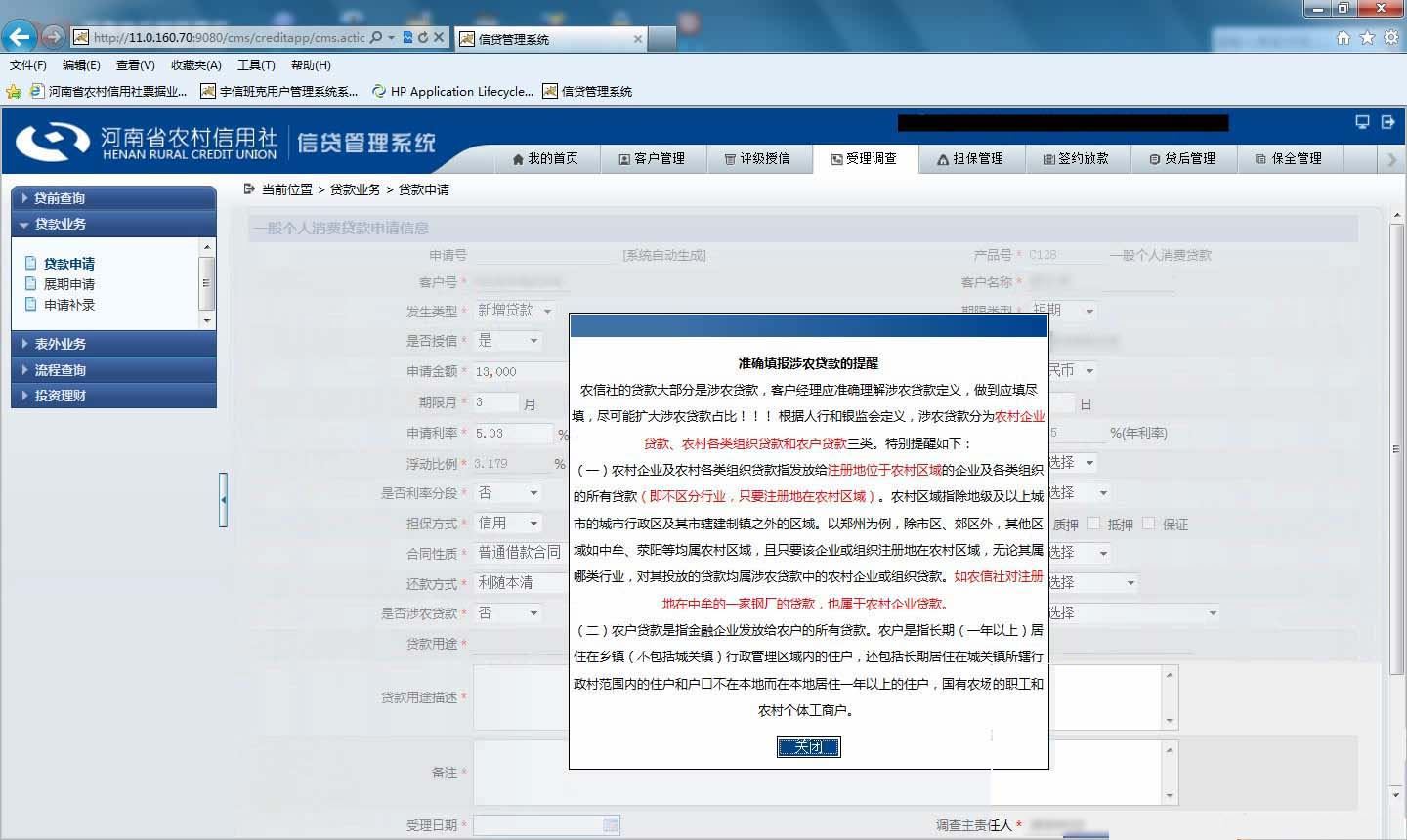
Task: Open the 是否授信 dropdown
Action: (508, 341)
